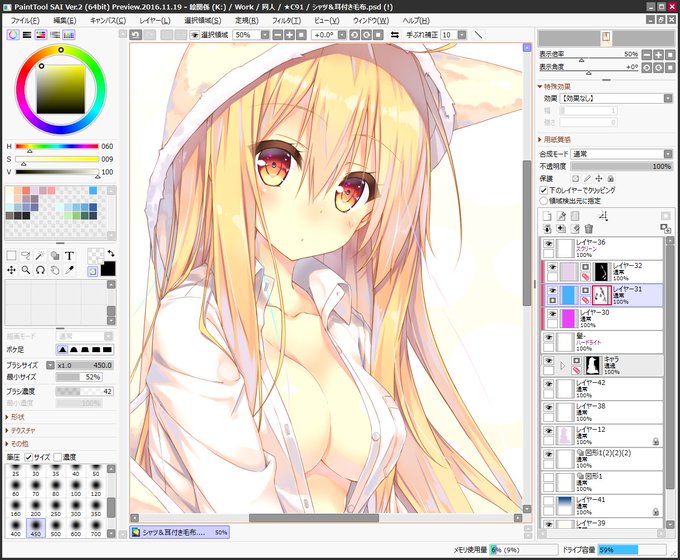Viewport: 680px width, 560px height.
Task: Show the HSV slider panel
Action: point(41,35)
